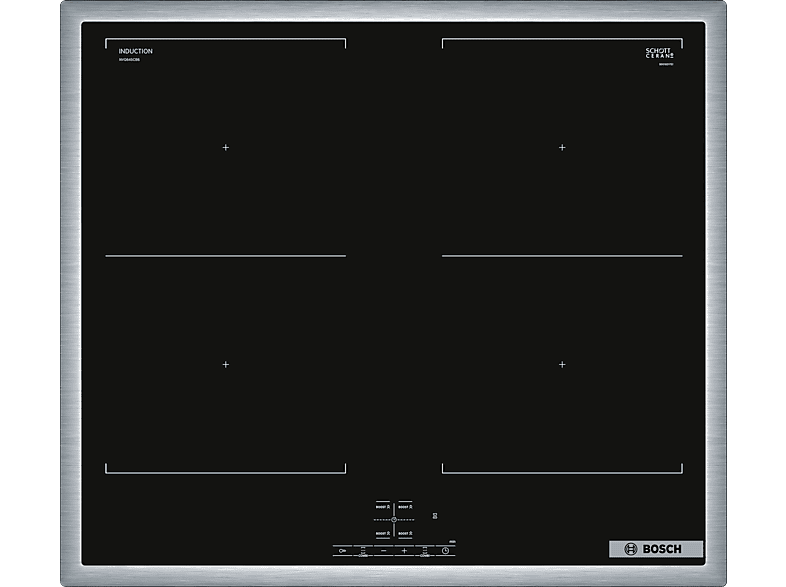Image resolution: width=786 pixels, height=587 pixels.
Task: Decrease power with the minus key
Action: tap(383, 551)
